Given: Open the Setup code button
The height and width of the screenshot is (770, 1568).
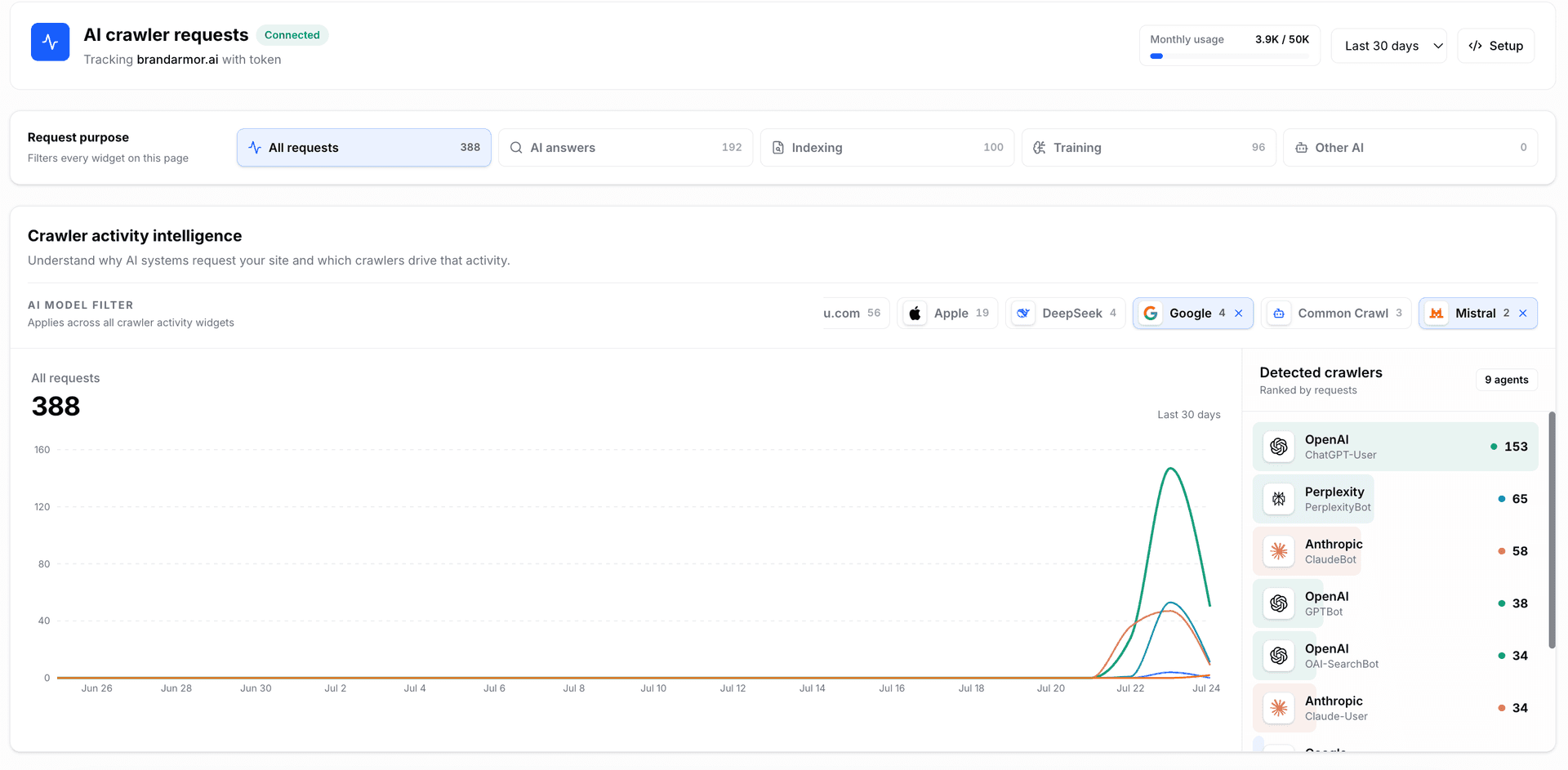Looking at the screenshot, I should pyautogui.click(x=1495, y=46).
